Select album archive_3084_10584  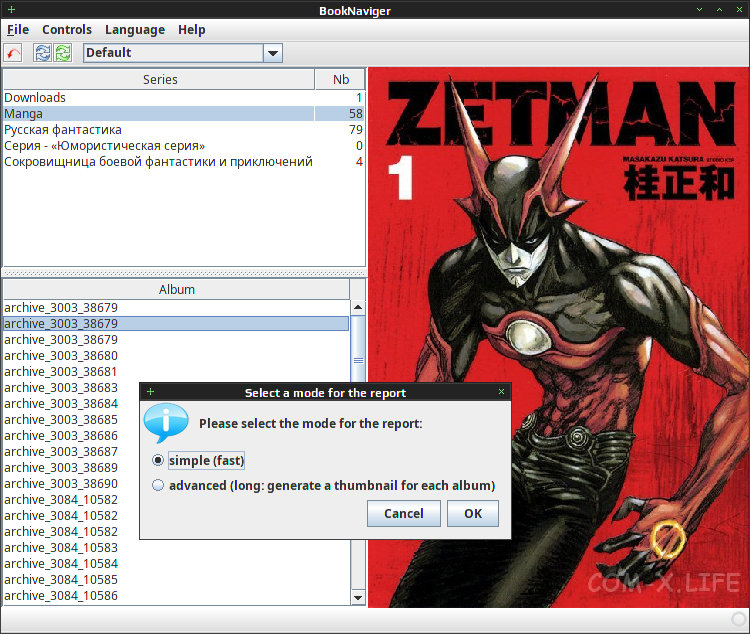176,564
